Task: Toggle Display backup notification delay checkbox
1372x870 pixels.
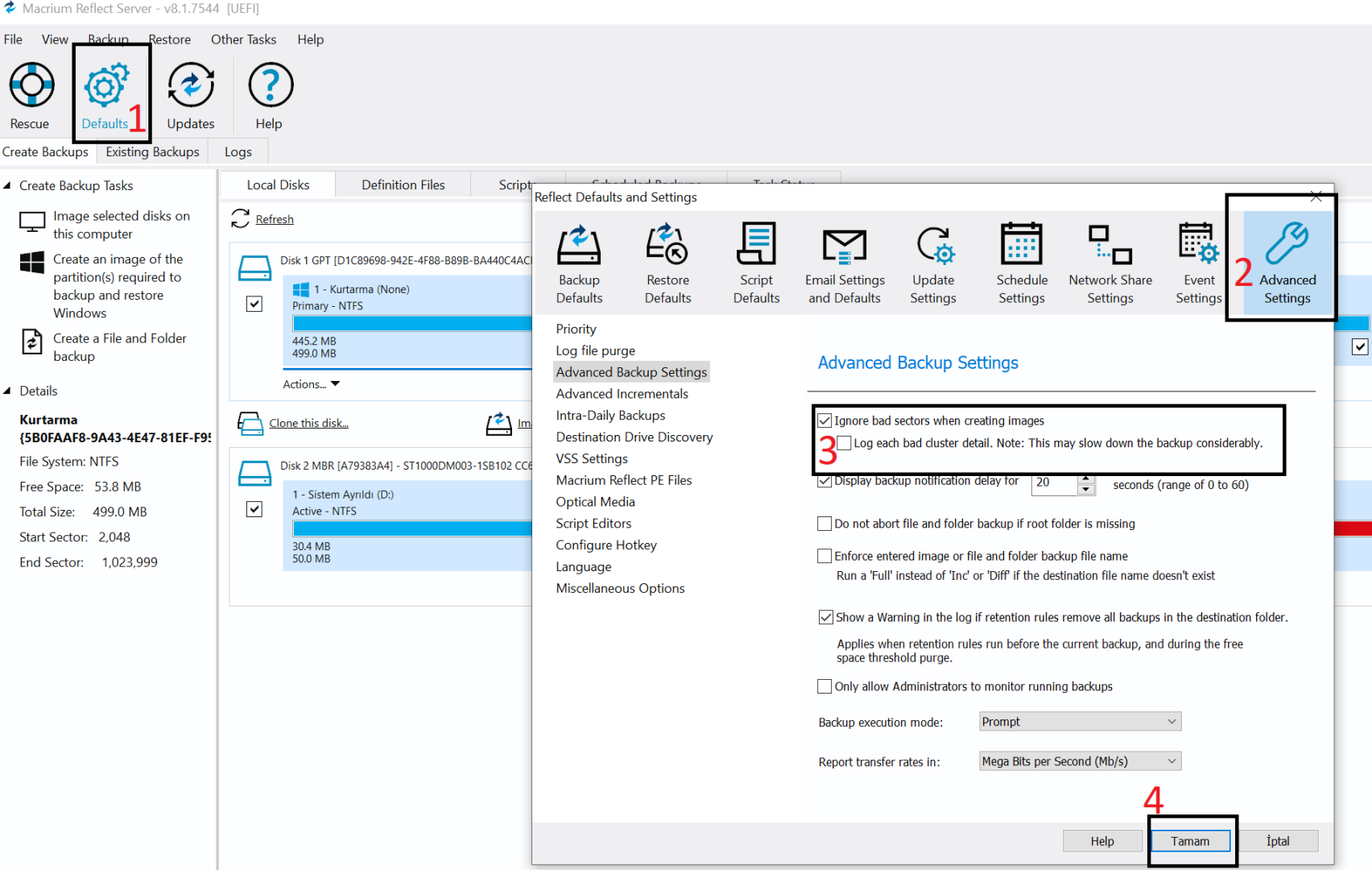Action: tap(824, 481)
